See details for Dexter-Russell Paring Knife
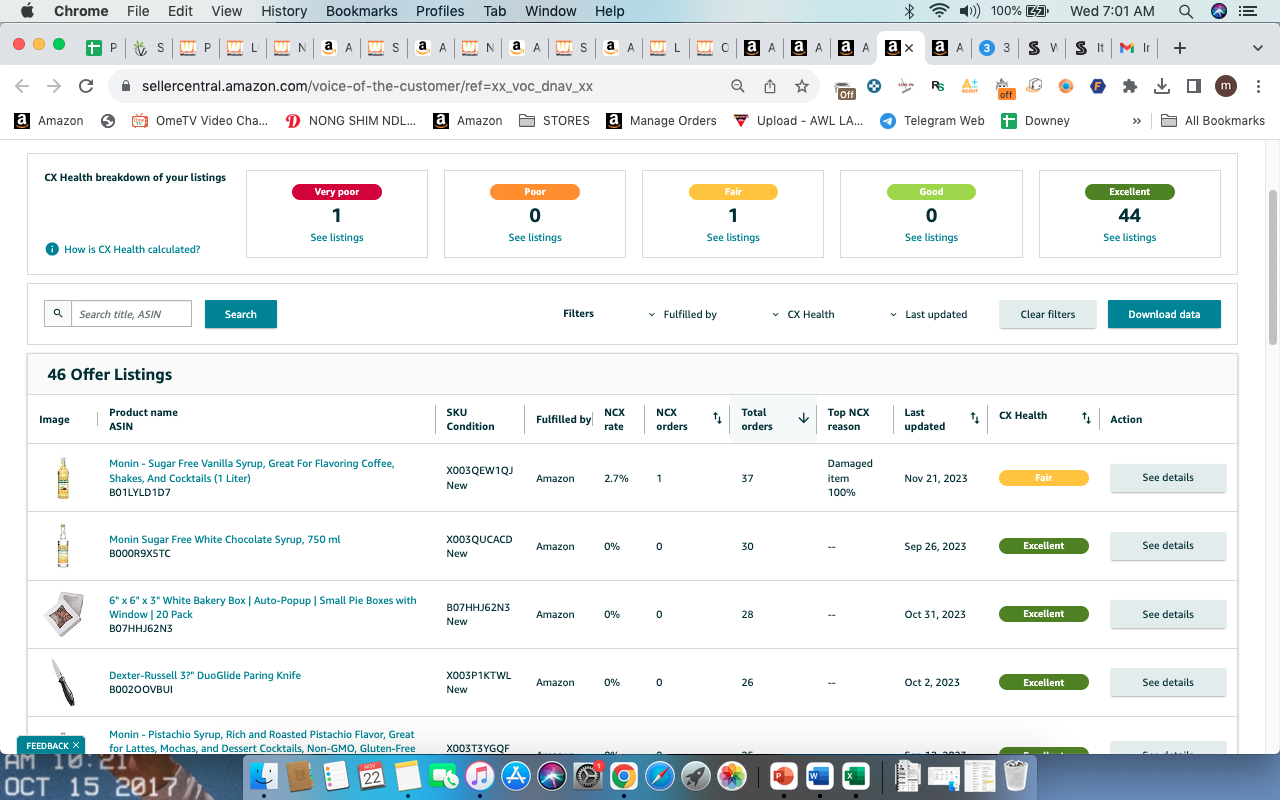Screen dimensions: 1280x800 click(1168, 682)
